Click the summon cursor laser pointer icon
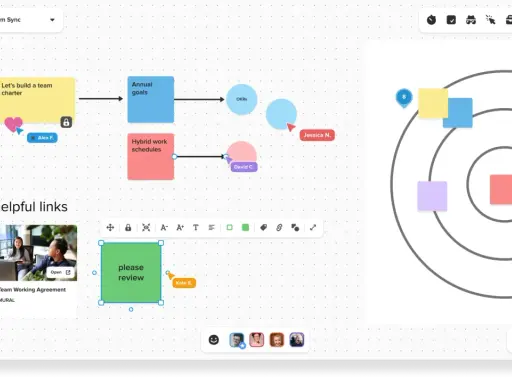Image resolution: width=512 pixels, height=384 pixels. [490, 20]
